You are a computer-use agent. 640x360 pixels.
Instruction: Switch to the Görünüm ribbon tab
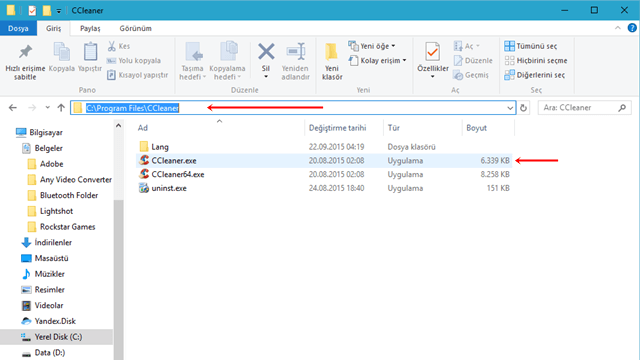click(136, 29)
